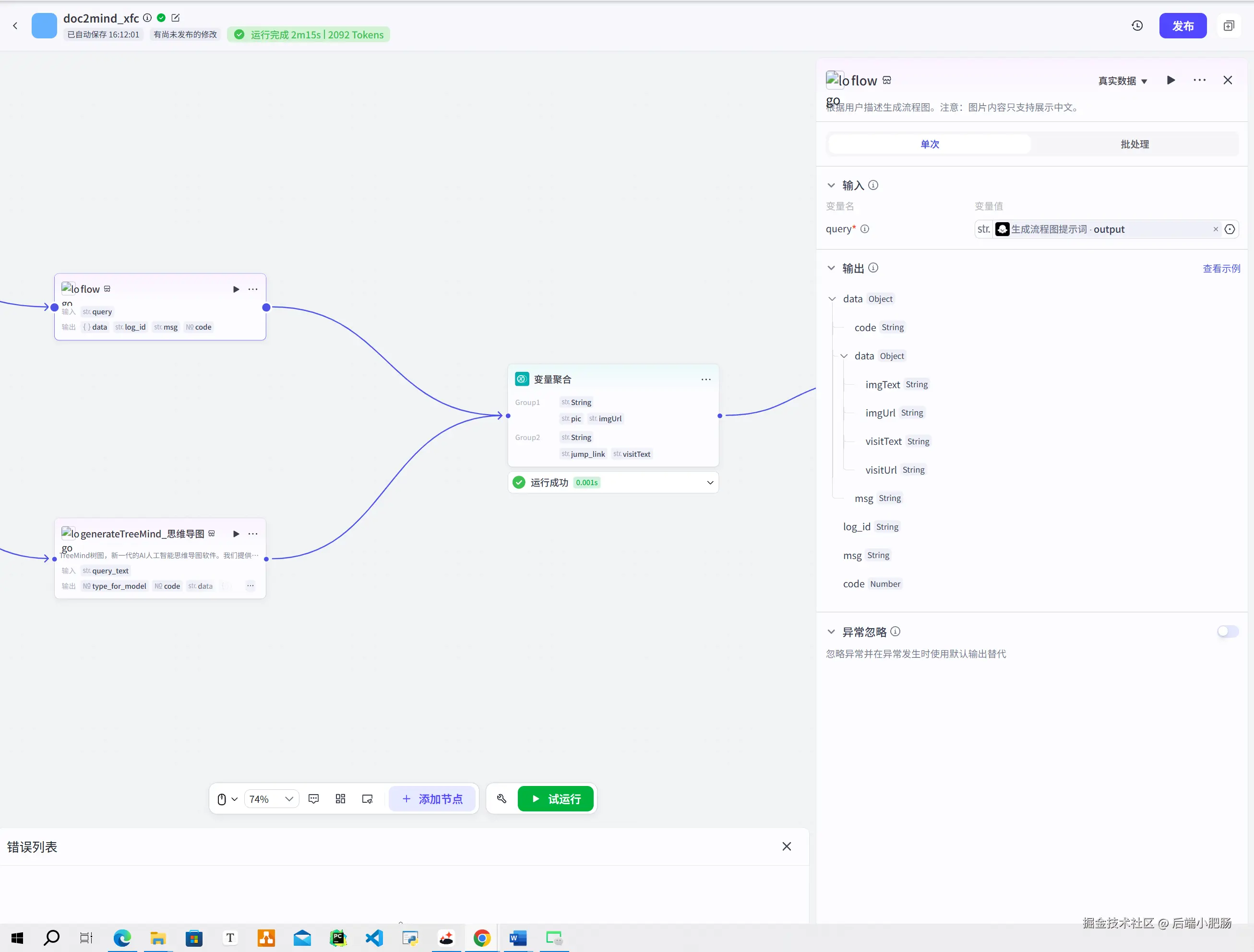Open the debug wrench tool icon
Image resolution: width=1254 pixels, height=952 pixels.
pyautogui.click(x=502, y=799)
